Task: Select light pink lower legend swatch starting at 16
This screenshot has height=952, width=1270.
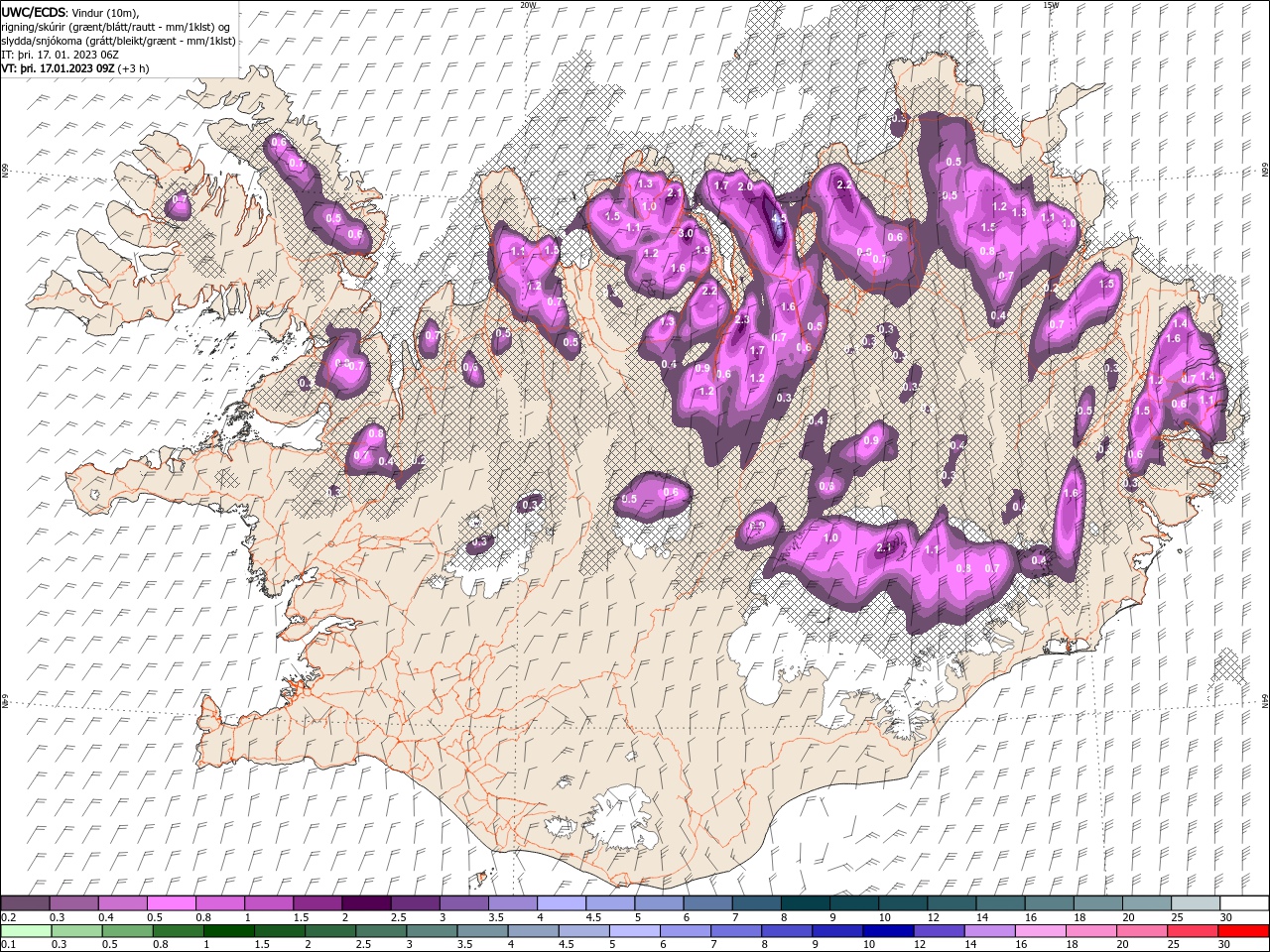Action: [1040, 931]
